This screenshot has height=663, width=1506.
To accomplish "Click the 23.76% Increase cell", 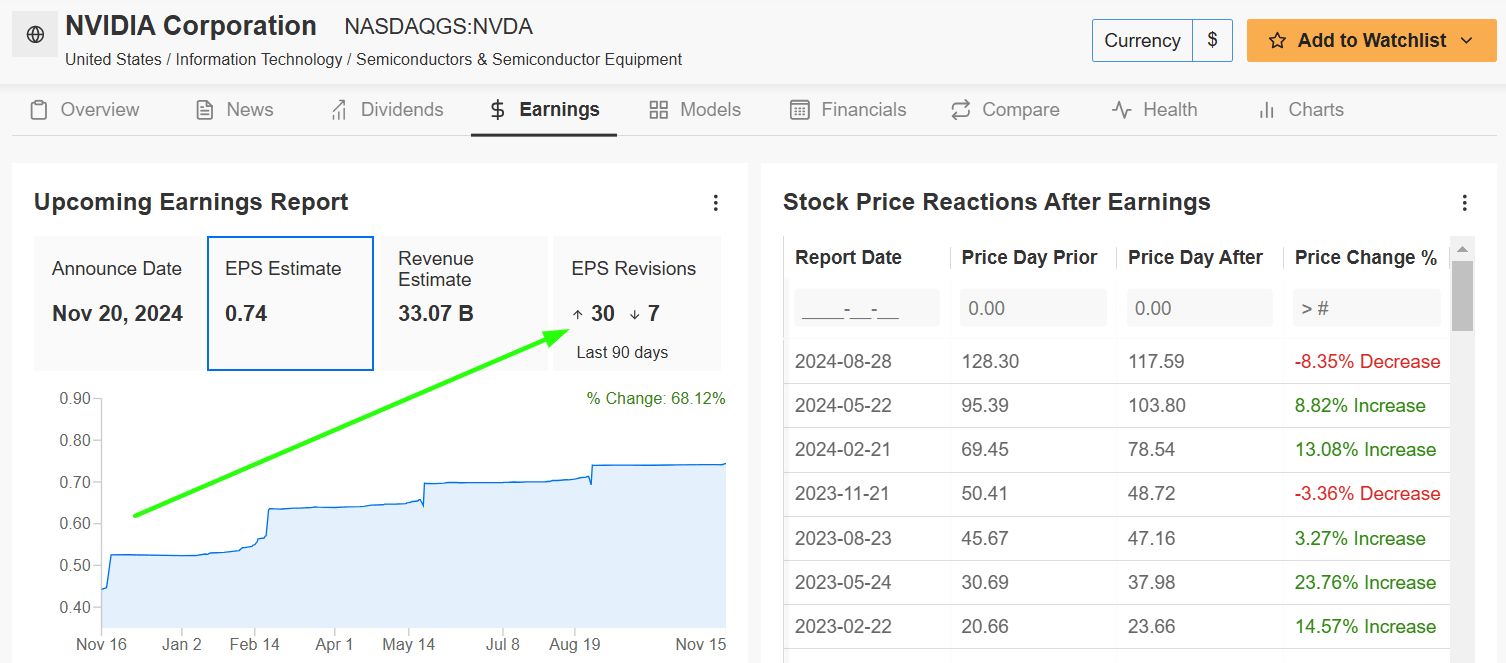I will tap(1367, 583).
